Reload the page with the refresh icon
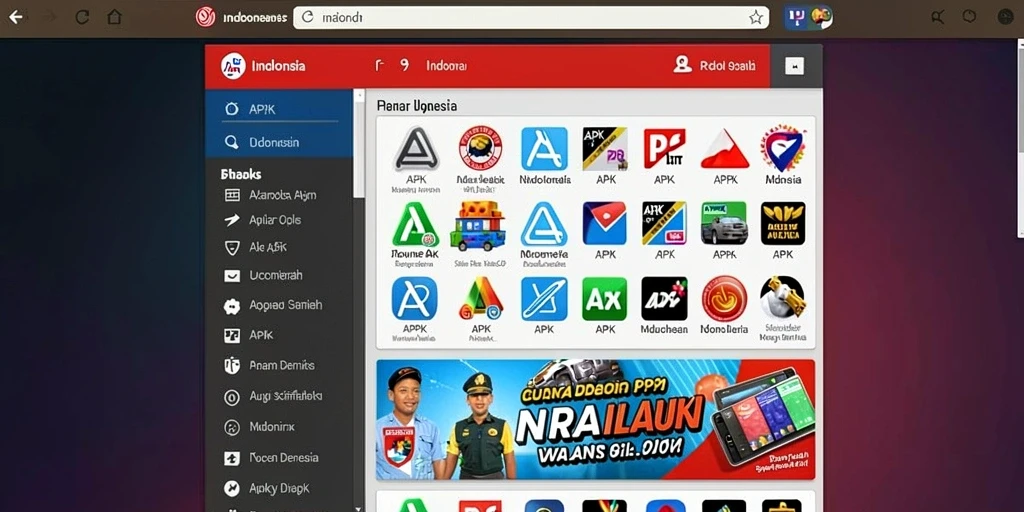Screen dimensions: 1024x512 [82, 18]
